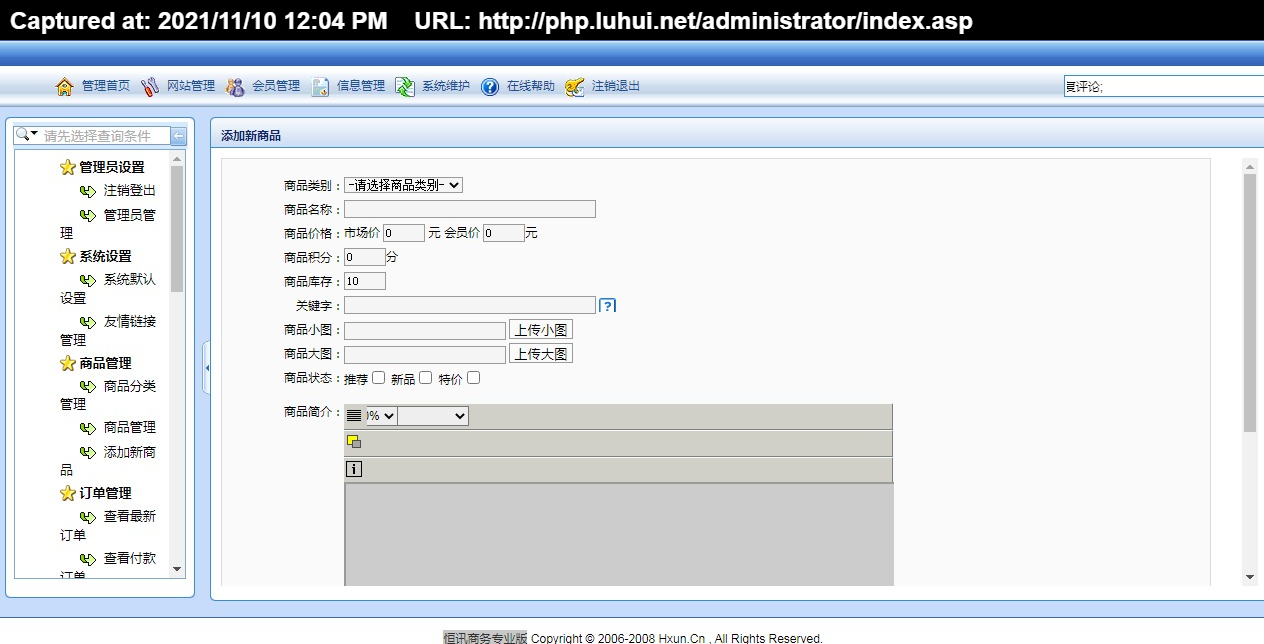Click inside the 商品简介 editor text area

[619, 535]
